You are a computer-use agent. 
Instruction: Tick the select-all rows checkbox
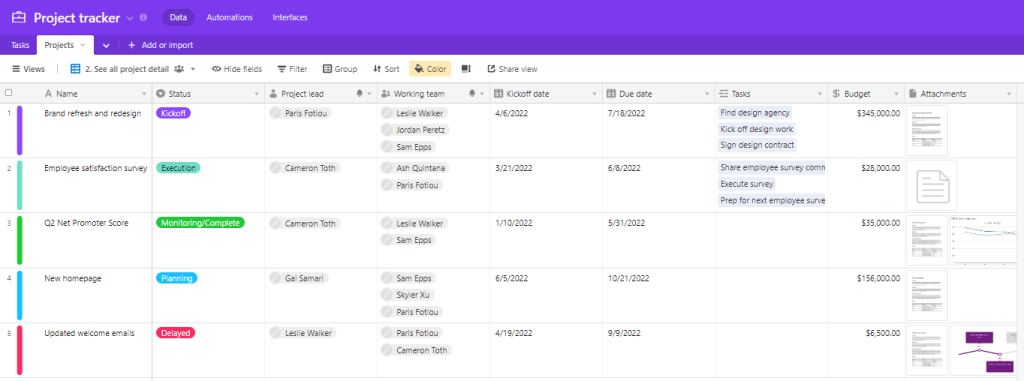click(x=8, y=93)
